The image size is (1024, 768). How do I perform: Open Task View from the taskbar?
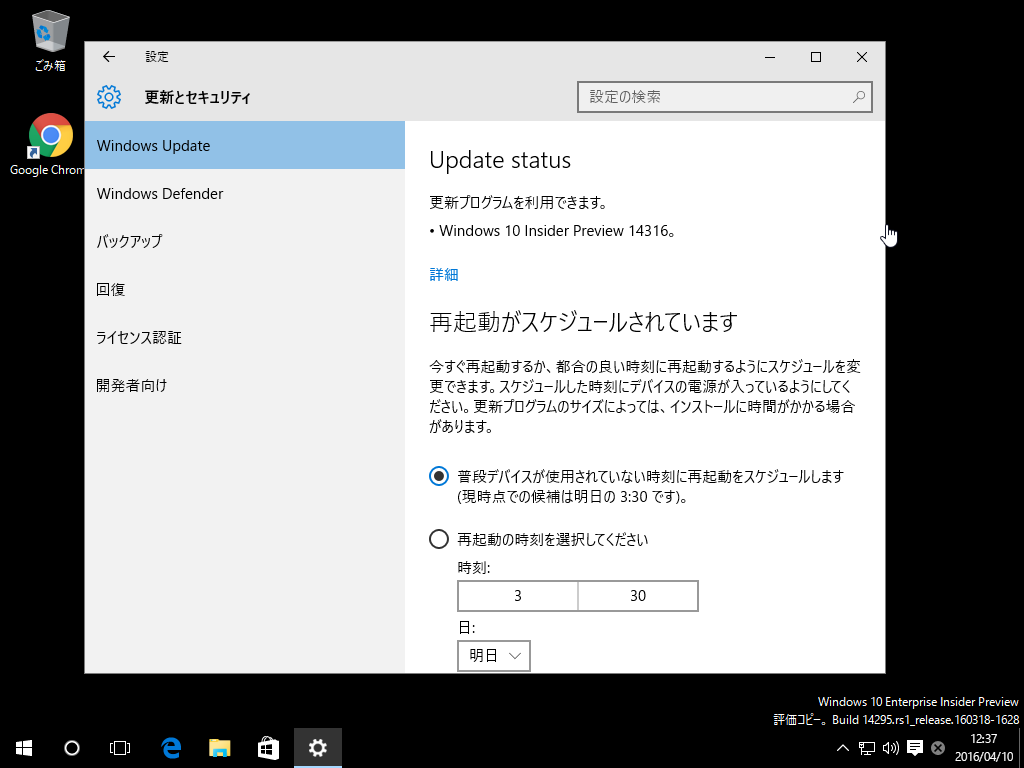[120, 748]
